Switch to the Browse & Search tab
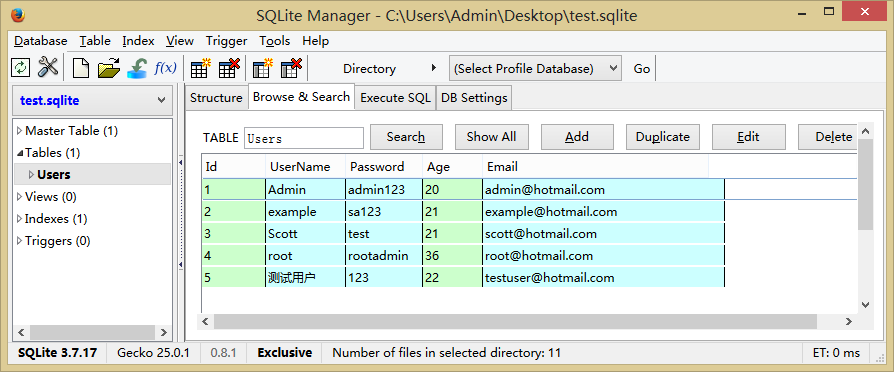The width and height of the screenshot is (894, 372). tap(301, 97)
